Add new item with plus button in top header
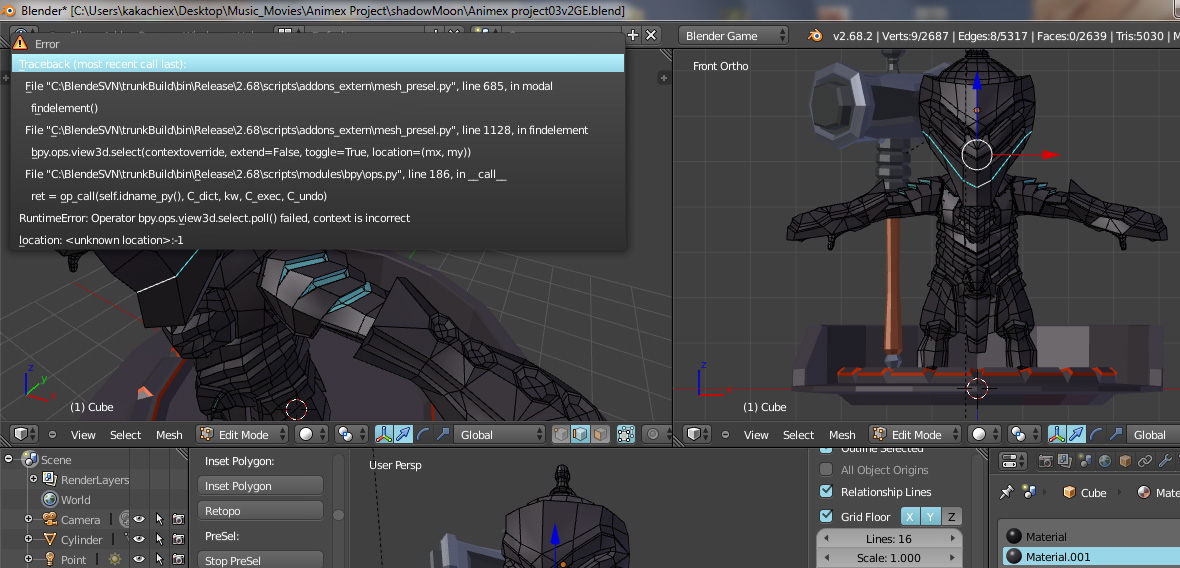Screen dimensions: 1180x568 [632, 35]
